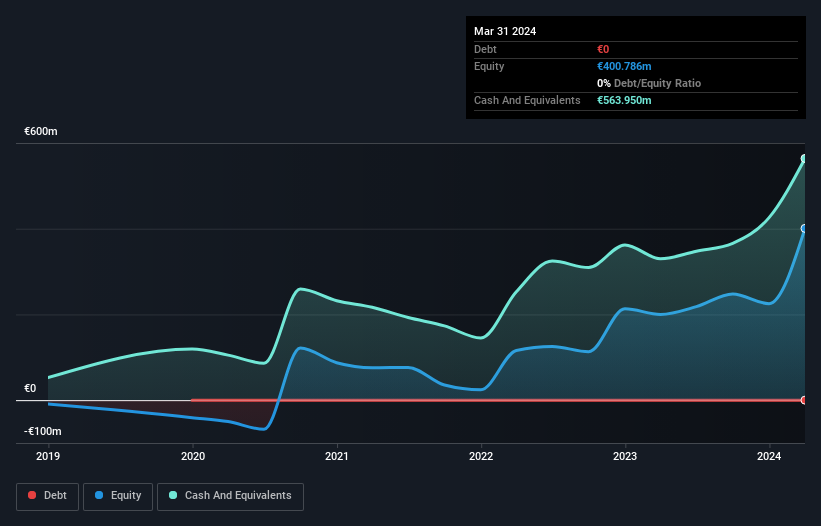Click the 0% Debt/Equity Ratio text
The height and width of the screenshot is (526, 821).
[649, 83]
